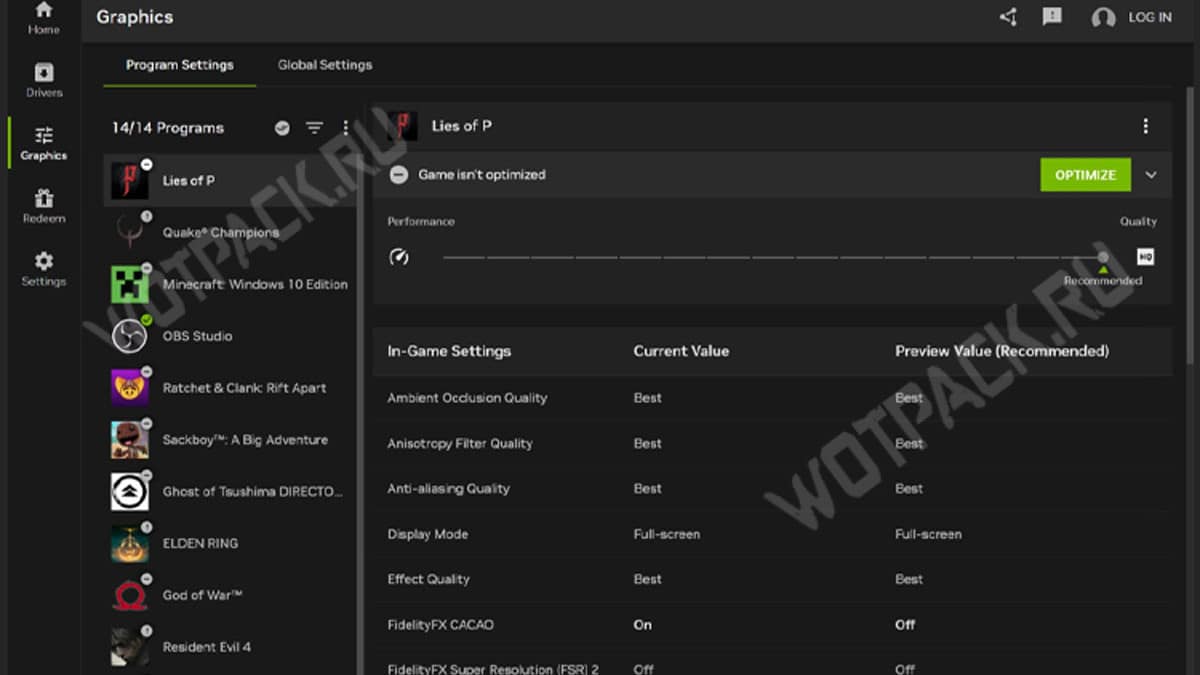The image size is (1200, 675).
Task: Select Quake Champions in program list
Action: pyautogui.click(x=230, y=233)
